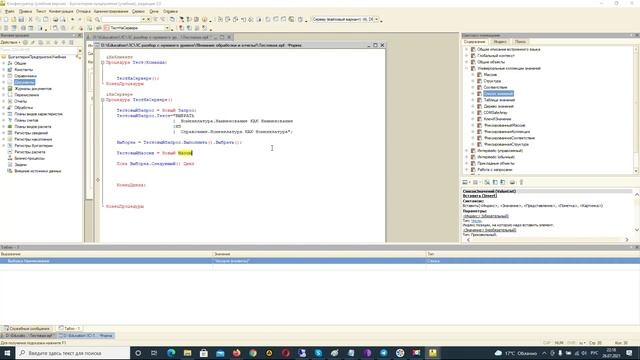Expand the Справочники node
The height and width of the screenshot is (360, 640).
(4, 76)
